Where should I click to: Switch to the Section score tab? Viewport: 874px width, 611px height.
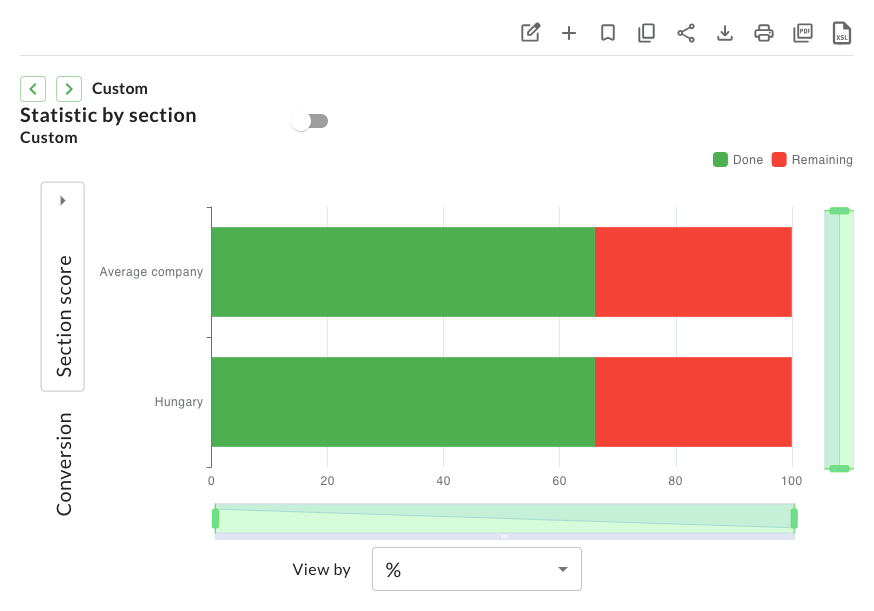tap(64, 315)
